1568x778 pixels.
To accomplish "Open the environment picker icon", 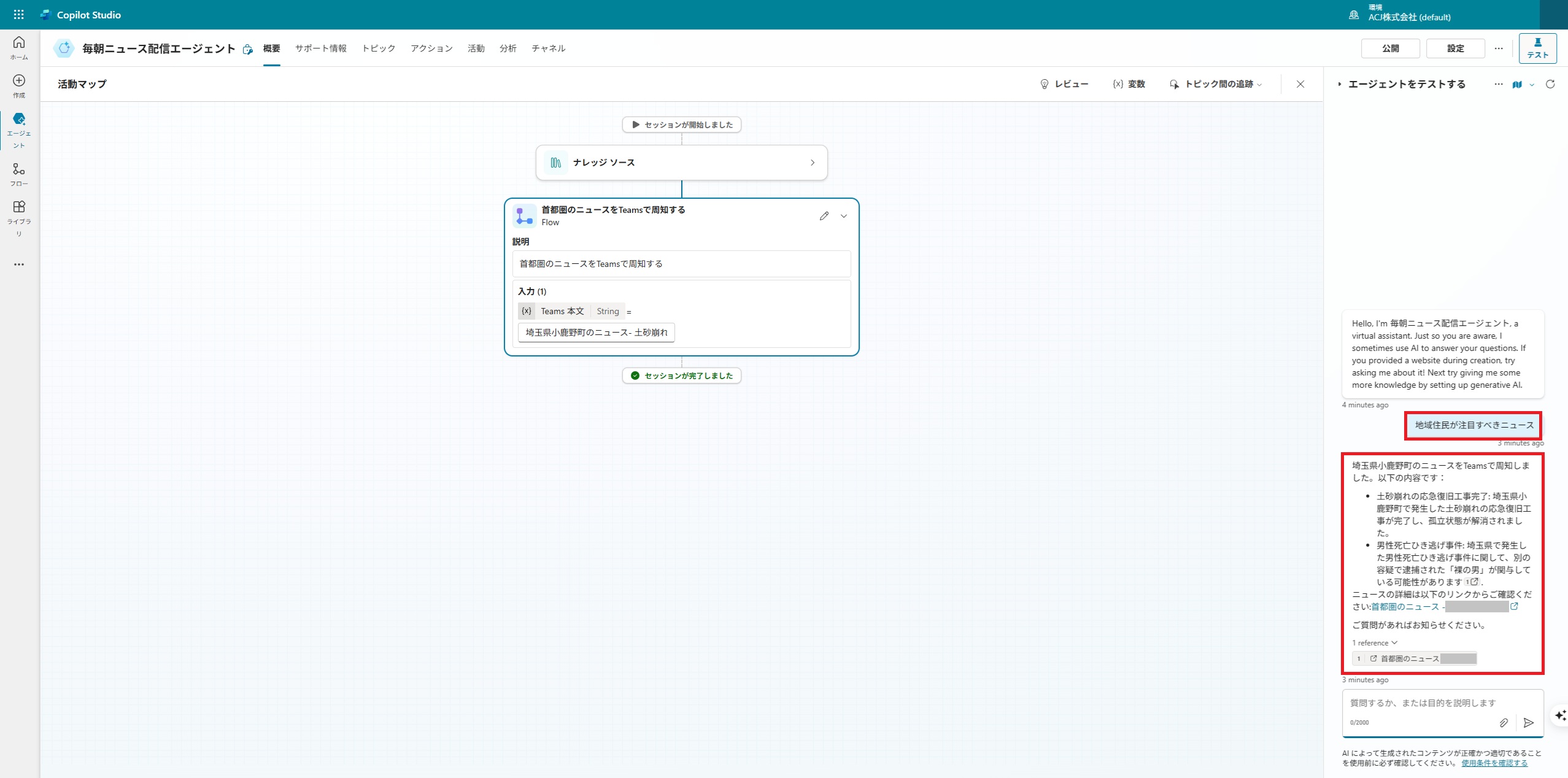I will coord(1353,15).
